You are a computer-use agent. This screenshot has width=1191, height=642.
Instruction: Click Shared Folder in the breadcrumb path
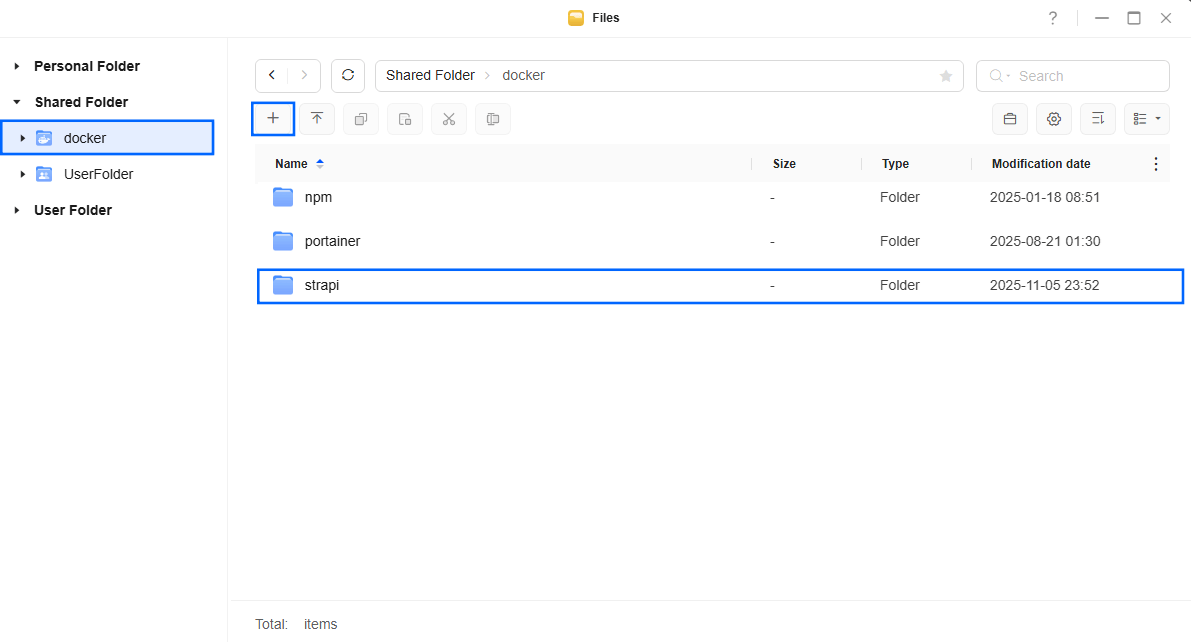coord(430,76)
